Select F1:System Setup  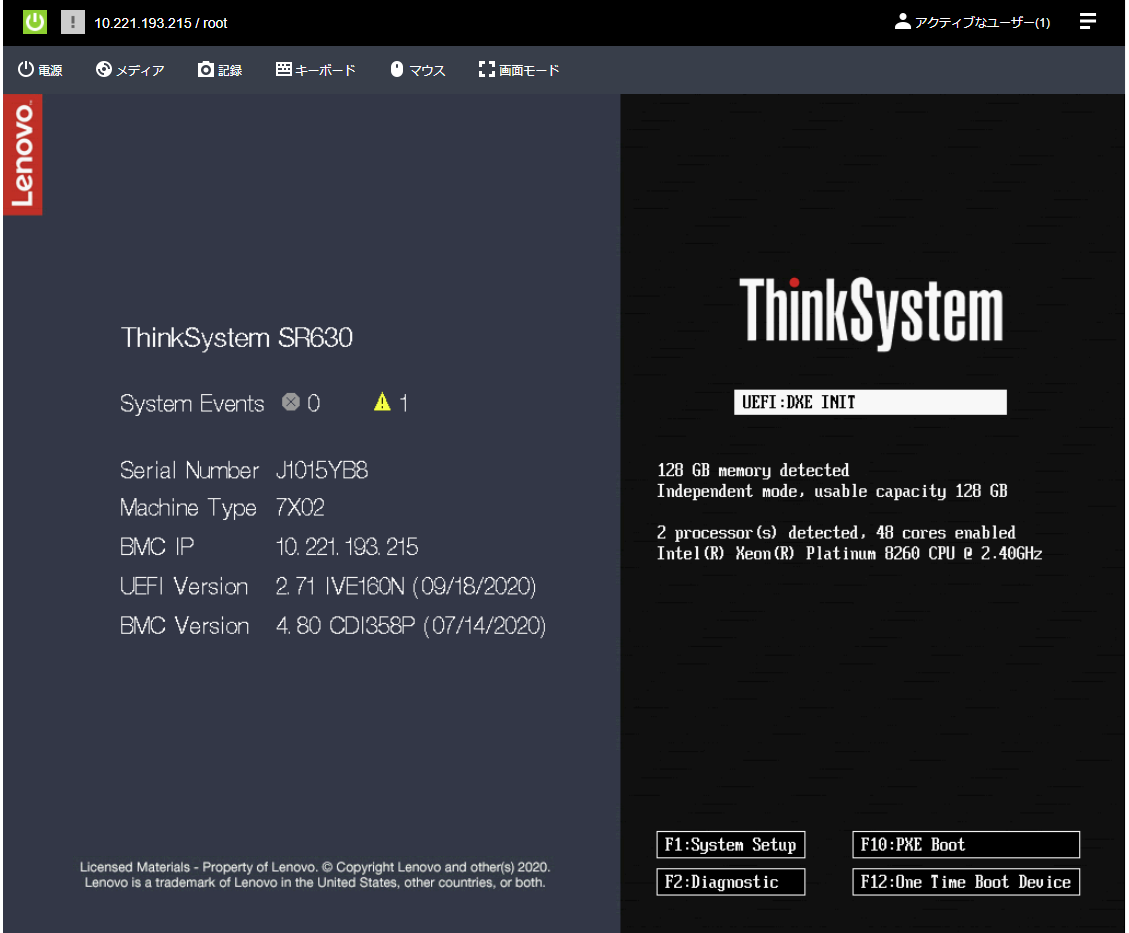pyautogui.click(x=731, y=844)
